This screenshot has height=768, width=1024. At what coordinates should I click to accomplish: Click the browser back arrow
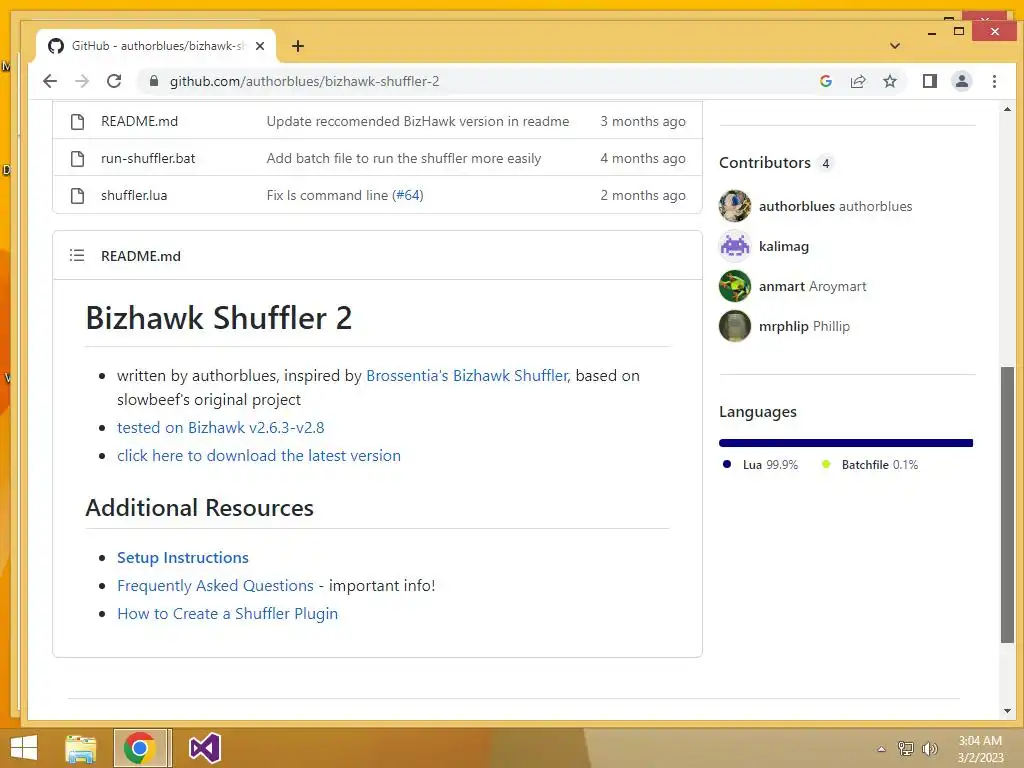pyautogui.click(x=50, y=81)
